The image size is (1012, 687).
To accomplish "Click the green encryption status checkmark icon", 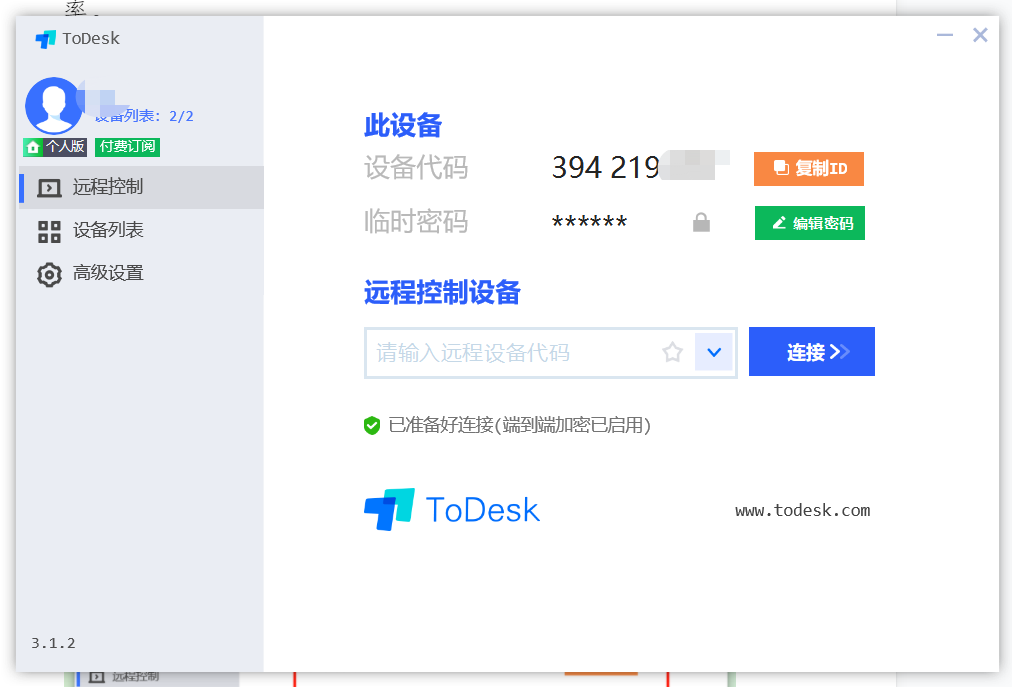I will 372,425.
